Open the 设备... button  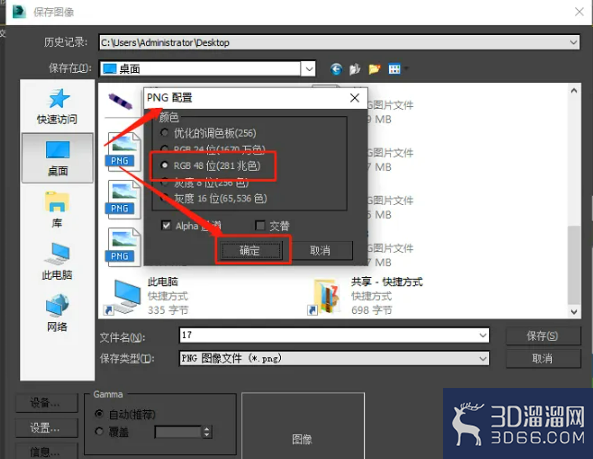pyautogui.click(x=46, y=403)
